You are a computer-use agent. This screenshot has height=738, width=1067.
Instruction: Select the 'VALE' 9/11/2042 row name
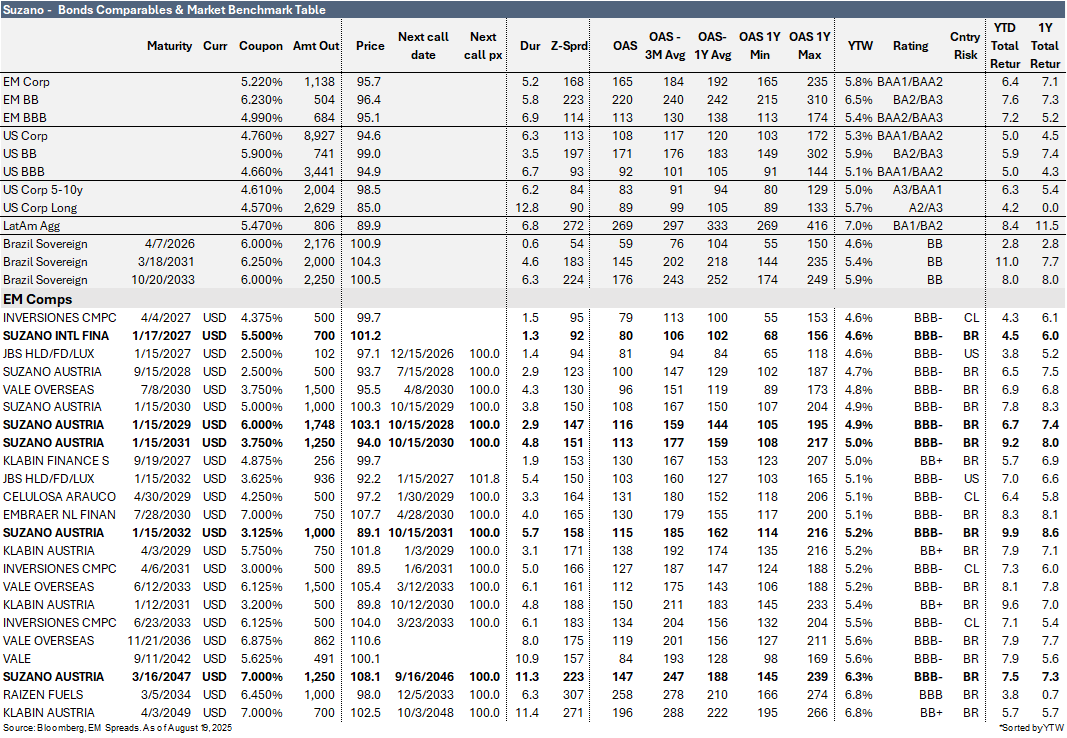[17, 658]
